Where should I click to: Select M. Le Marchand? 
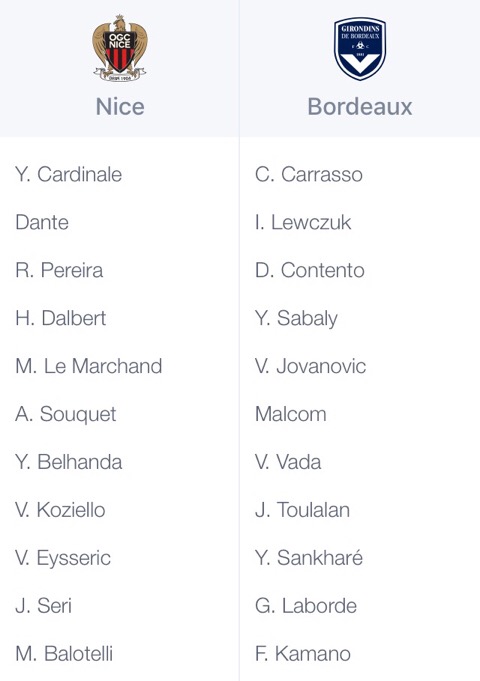point(89,366)
